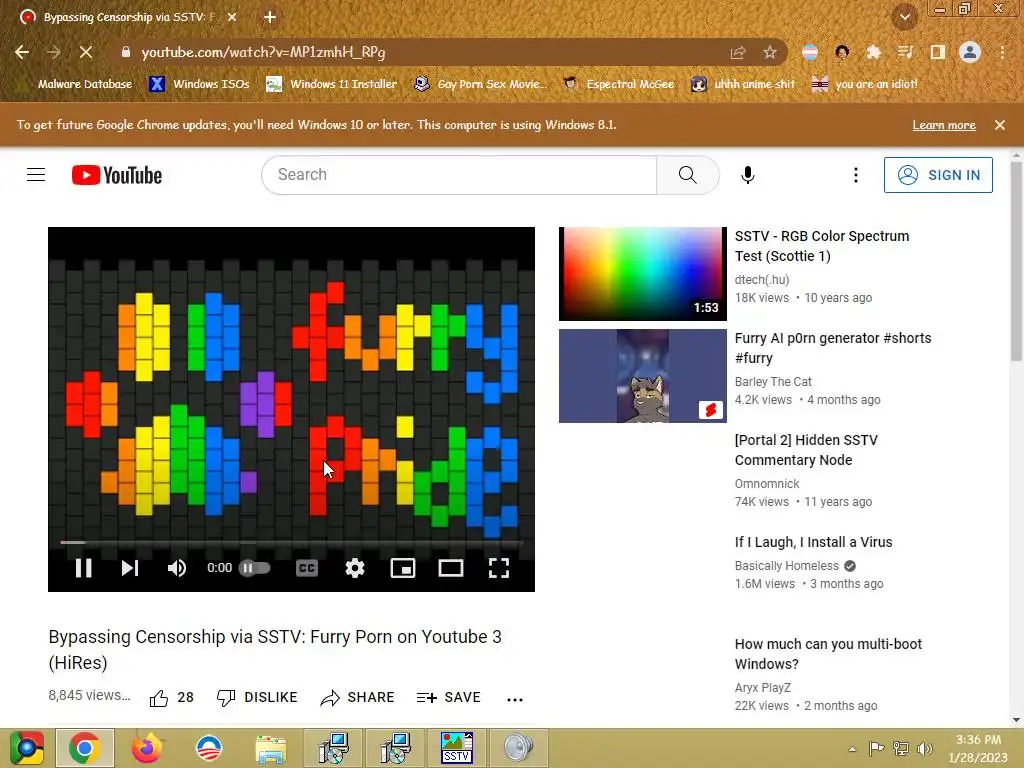Click the DISLIKE button
Viewport: 1024px width, 768px height.
pos(257,698)
